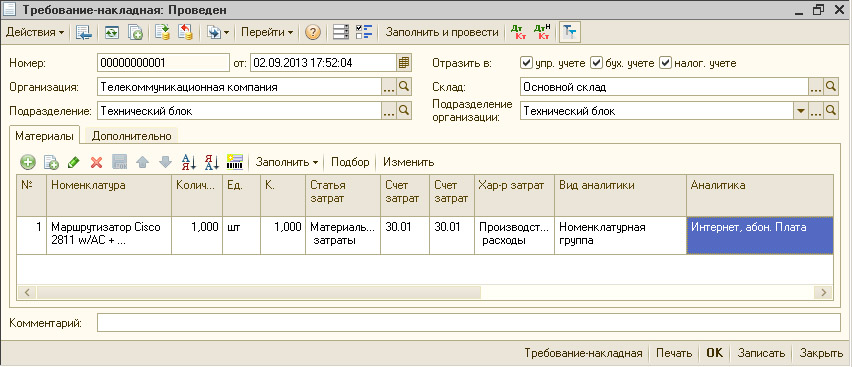Click the OK button
Image resolution: width=852 pixels, height=367 pixels.
715,353
